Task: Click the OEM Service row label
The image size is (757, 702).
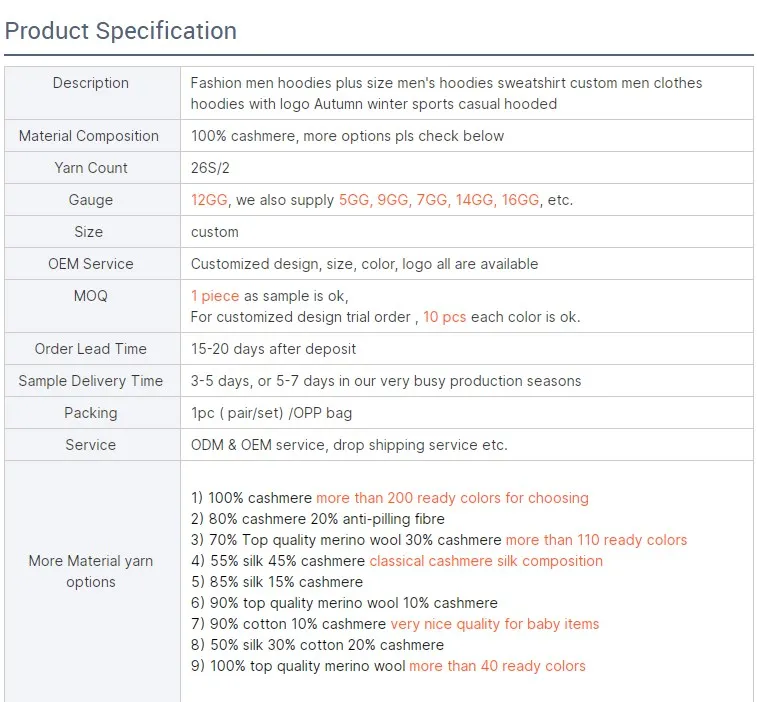Action: (x=90, y=264)
